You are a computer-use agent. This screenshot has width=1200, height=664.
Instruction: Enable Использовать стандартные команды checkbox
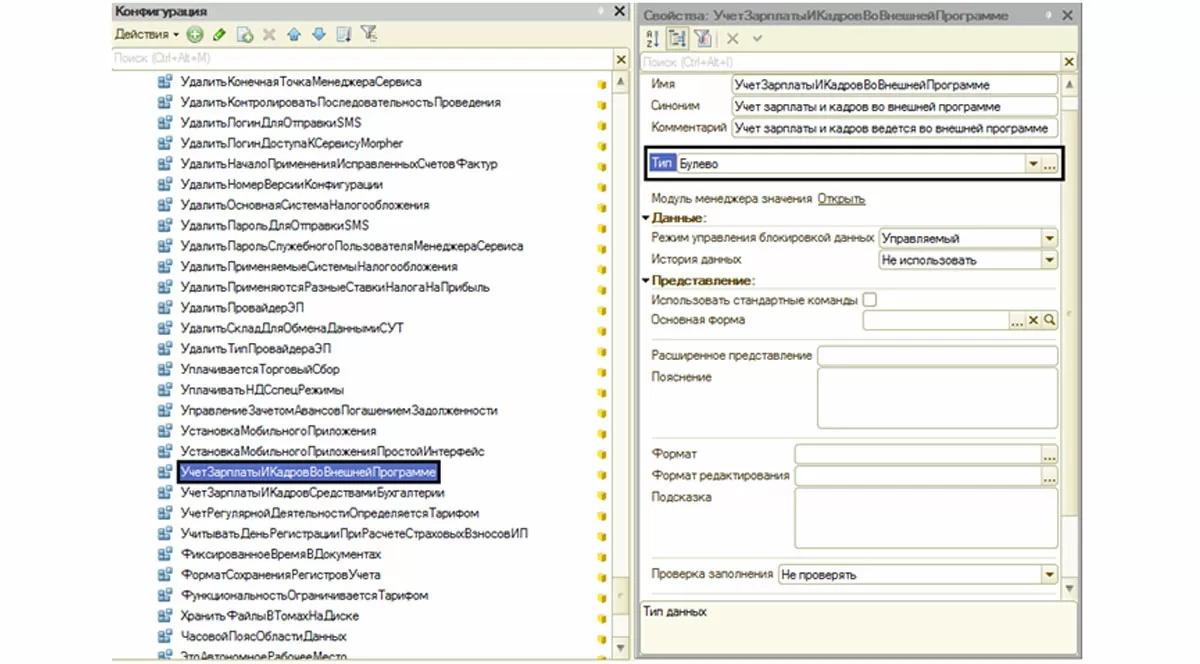(870, 300)
